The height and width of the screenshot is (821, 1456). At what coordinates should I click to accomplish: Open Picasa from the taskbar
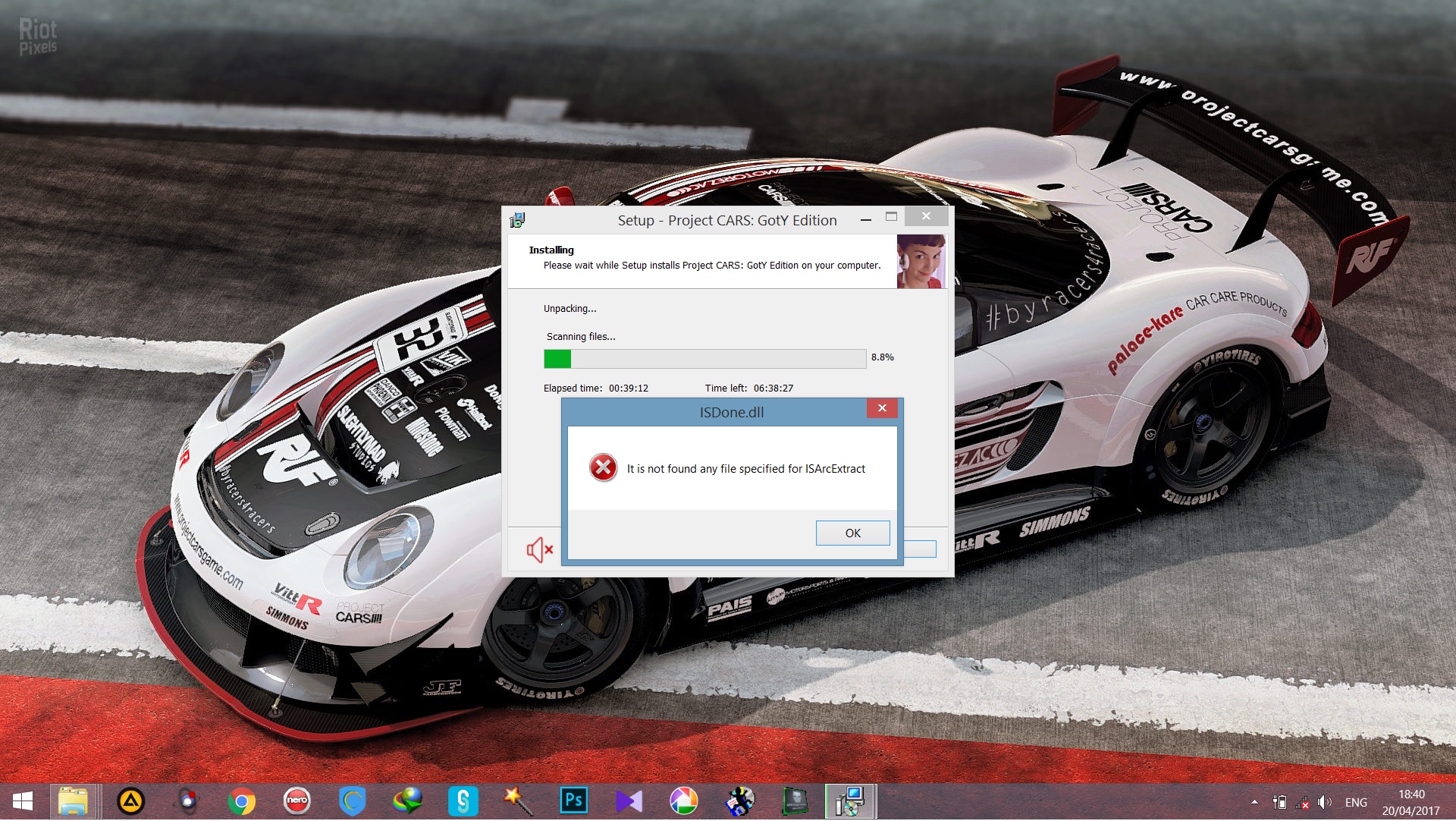point(684,801)
